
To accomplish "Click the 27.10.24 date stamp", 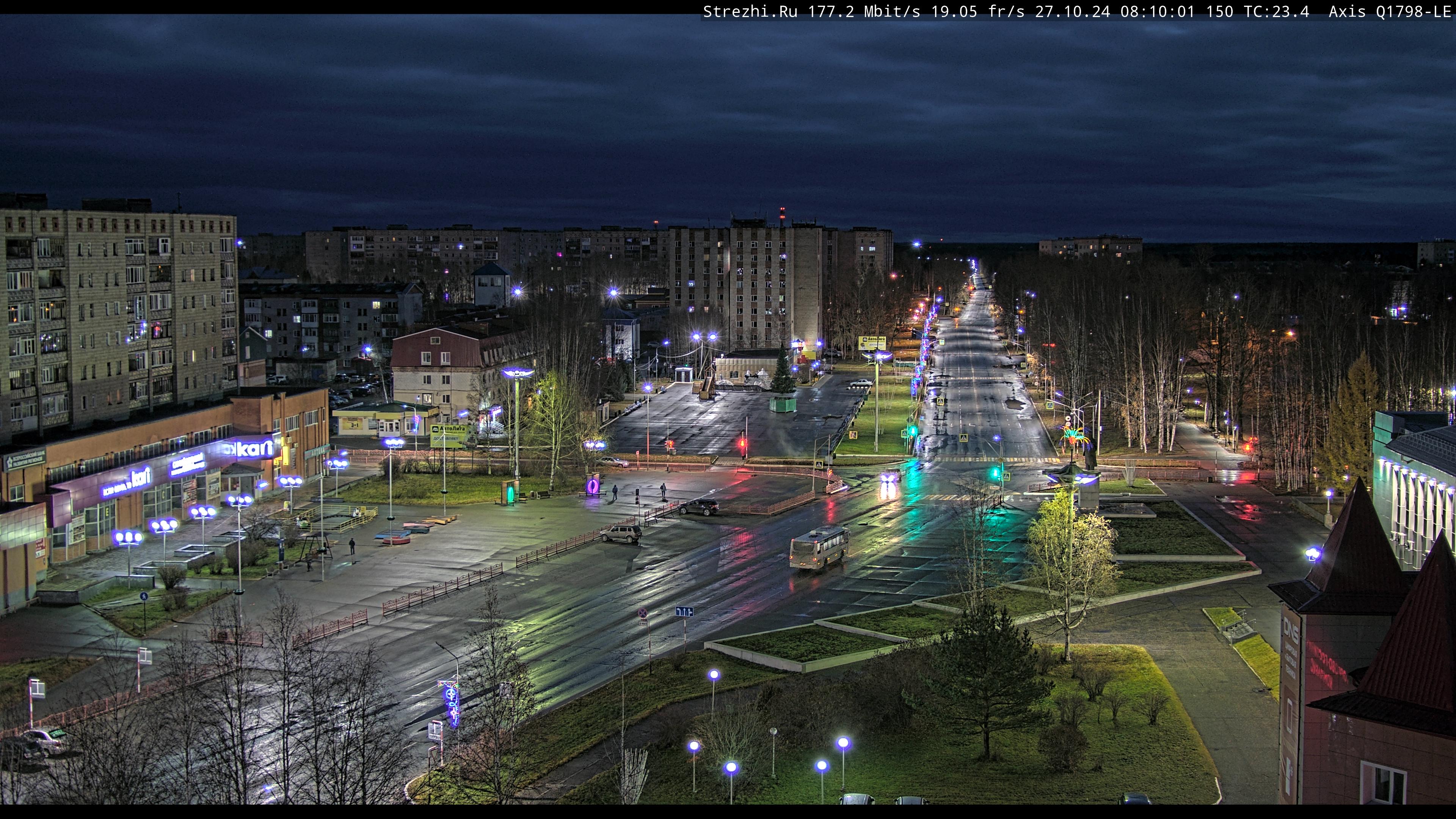I will click(x=1072, y=11).
